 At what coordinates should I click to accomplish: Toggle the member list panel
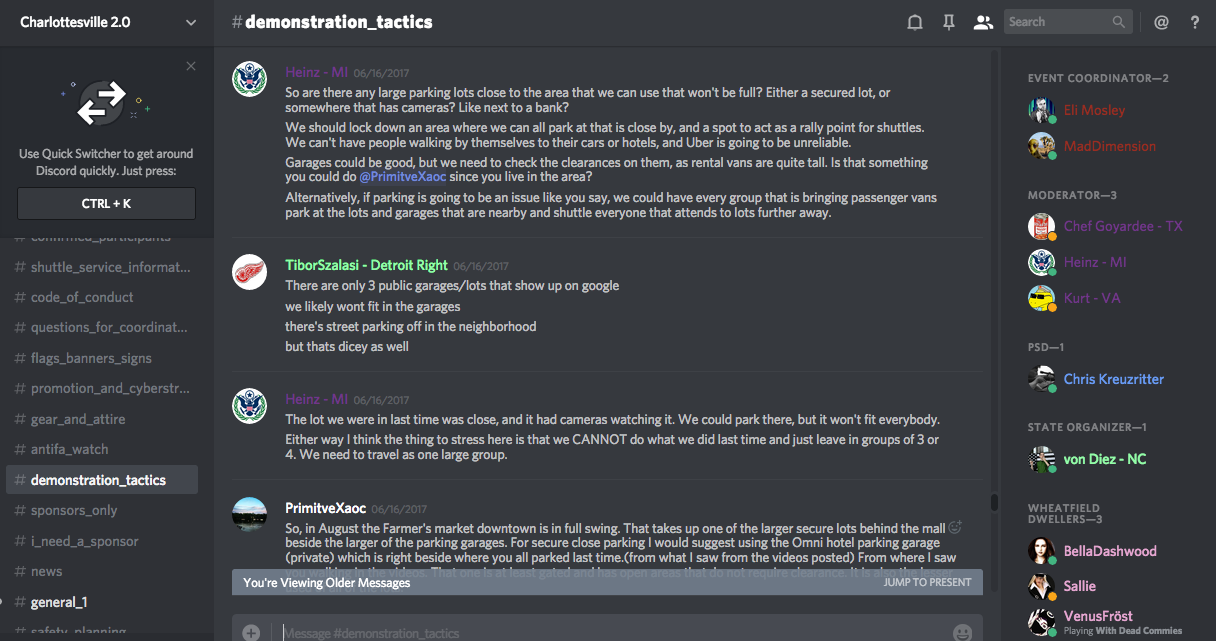click(983, 22)
